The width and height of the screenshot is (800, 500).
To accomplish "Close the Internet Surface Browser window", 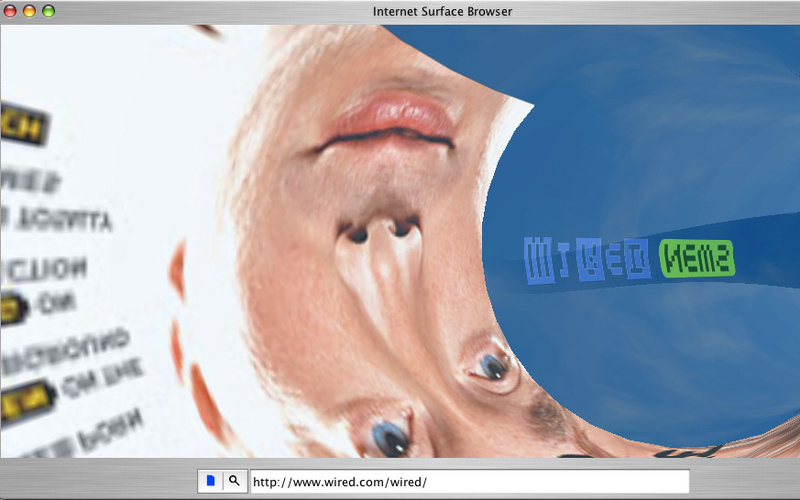I will 10,11.
